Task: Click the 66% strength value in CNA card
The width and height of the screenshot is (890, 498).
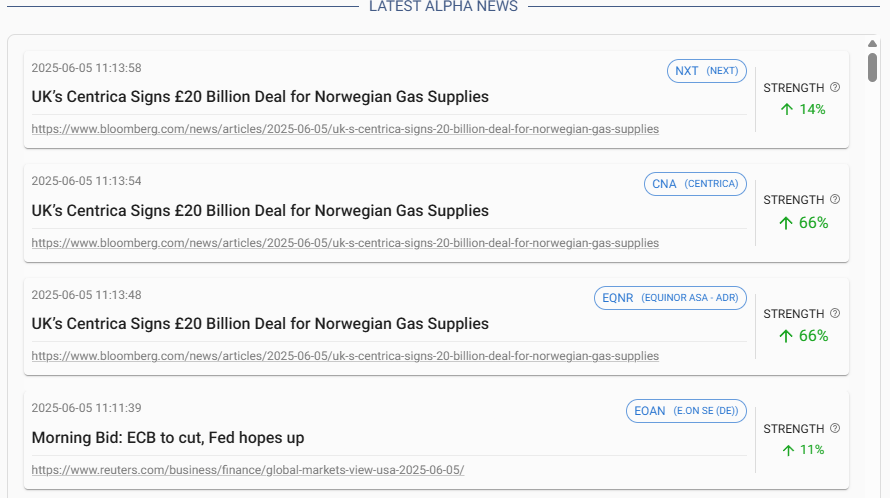Action: coord(813,223)
